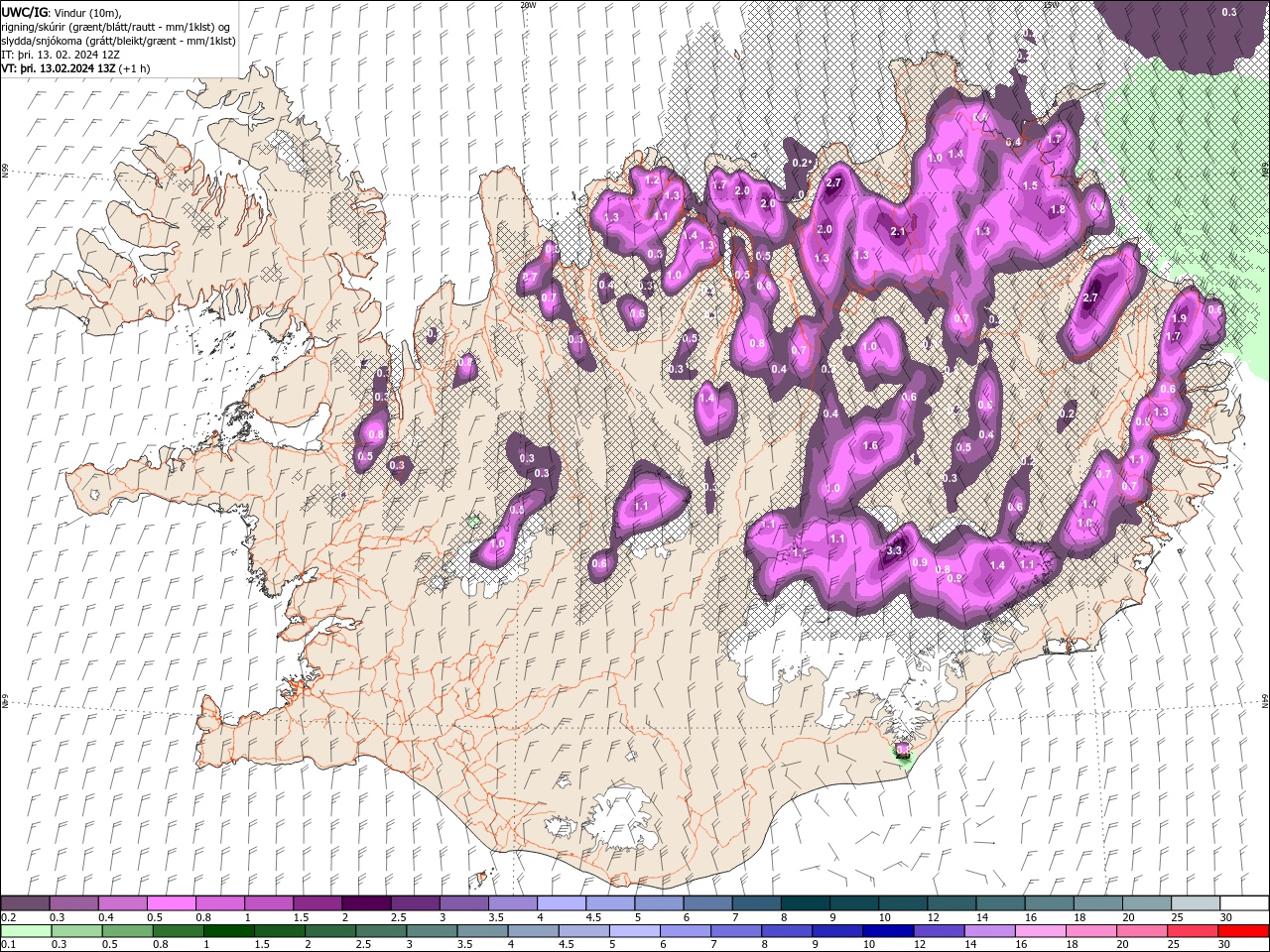Click the 20W longitude label at the top

coord(528,5)
